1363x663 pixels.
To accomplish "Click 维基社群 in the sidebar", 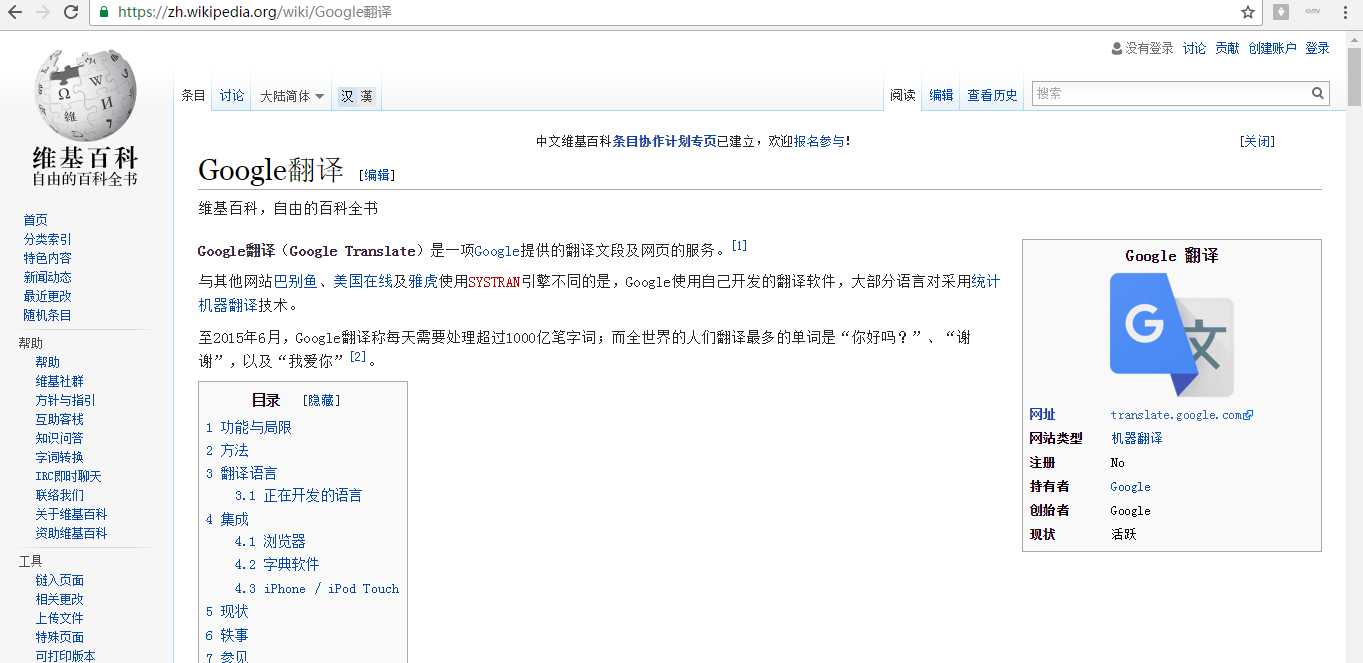I will pyautogui.click(x=59, y=381).
